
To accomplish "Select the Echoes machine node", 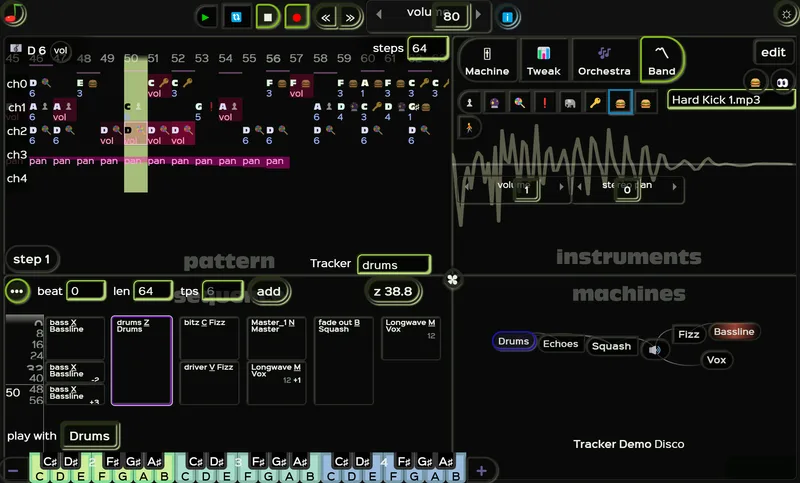I will [x=560, y=344].
